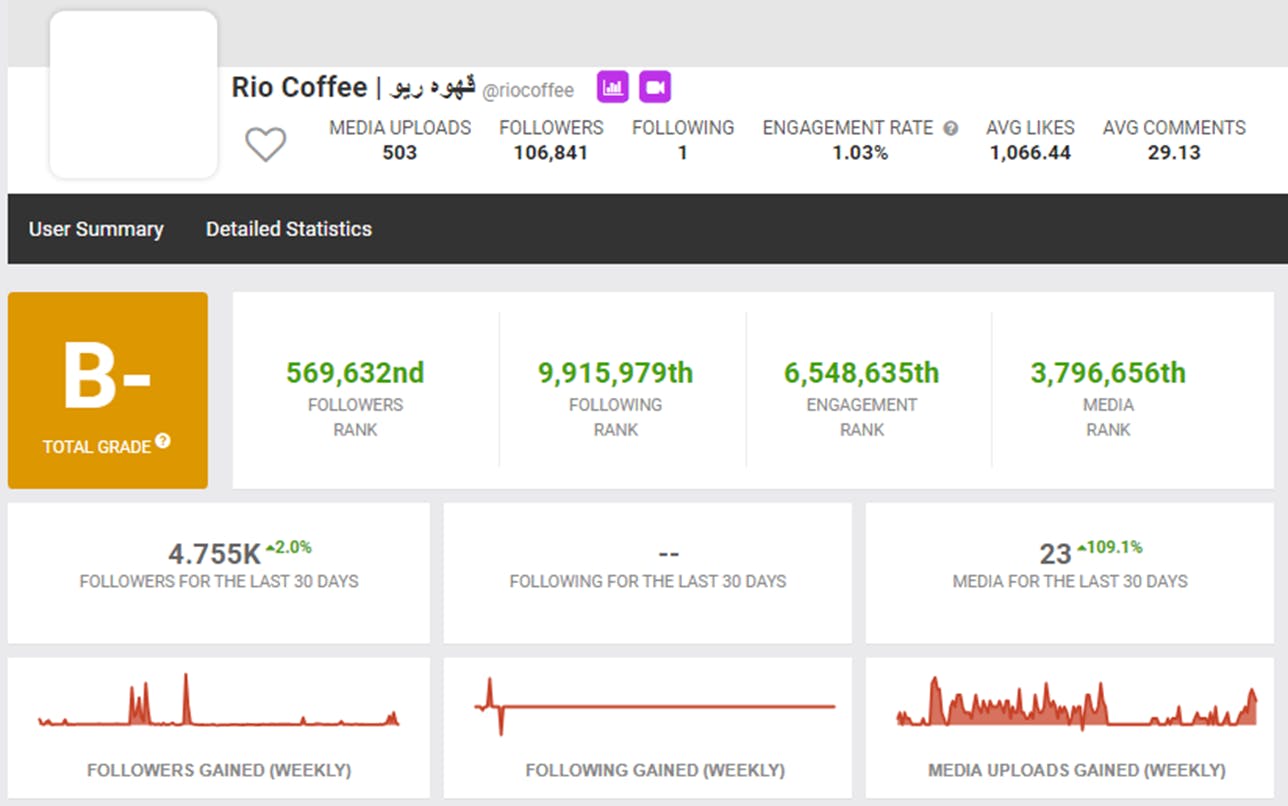
Task: Click the Following count 1
Action: (683, 153)
